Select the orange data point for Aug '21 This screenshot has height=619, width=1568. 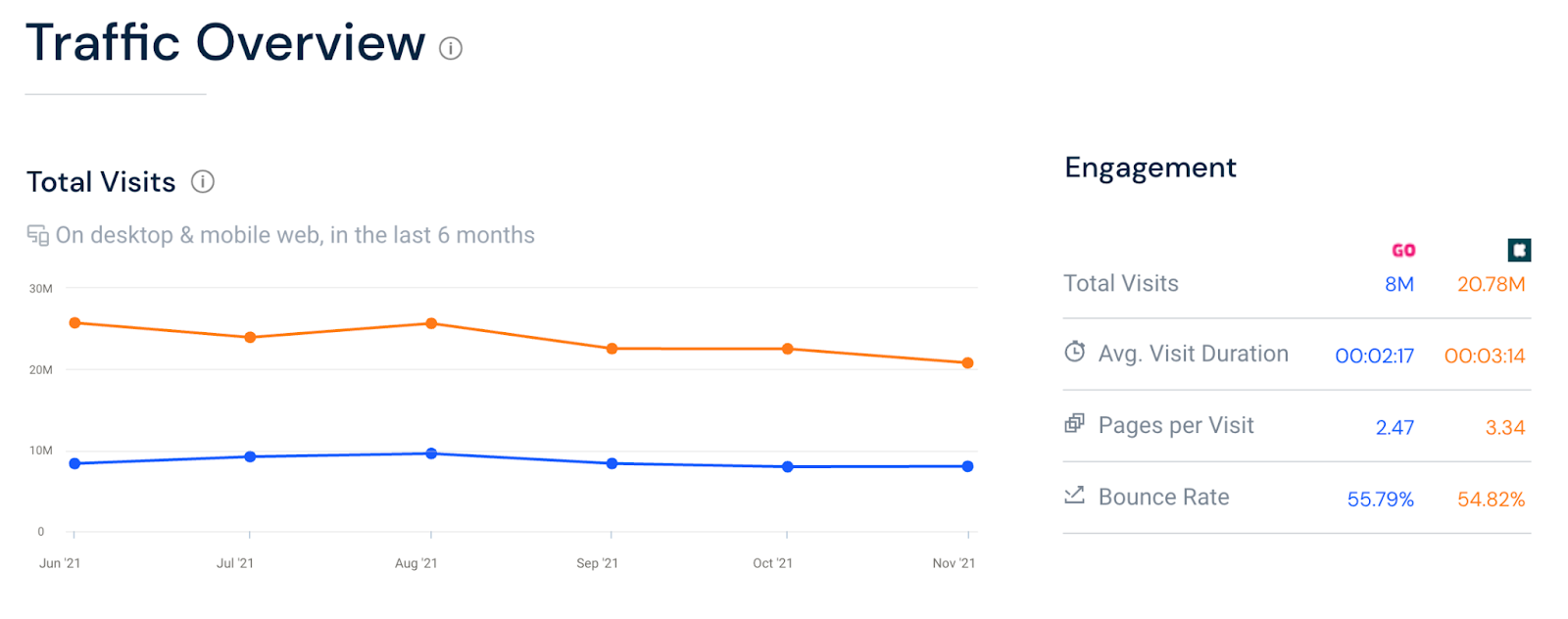pyautogui.click(x=431, y=323)
